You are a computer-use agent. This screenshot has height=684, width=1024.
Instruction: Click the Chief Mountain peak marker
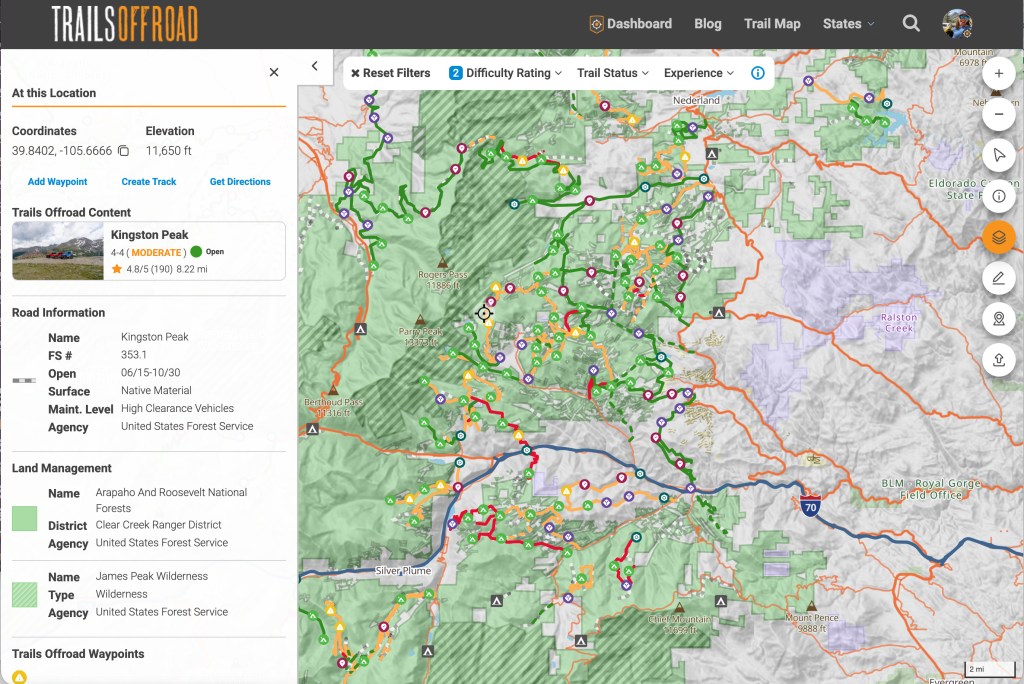[x=680, y=607]
